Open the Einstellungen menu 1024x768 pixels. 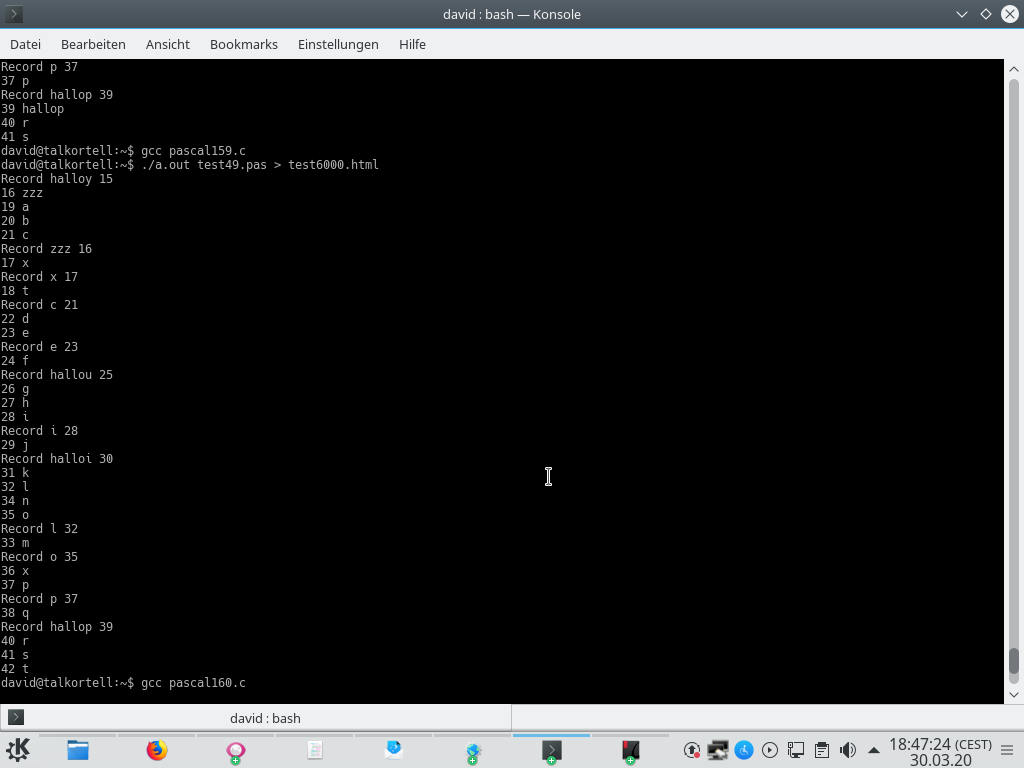tap(337, 44)
